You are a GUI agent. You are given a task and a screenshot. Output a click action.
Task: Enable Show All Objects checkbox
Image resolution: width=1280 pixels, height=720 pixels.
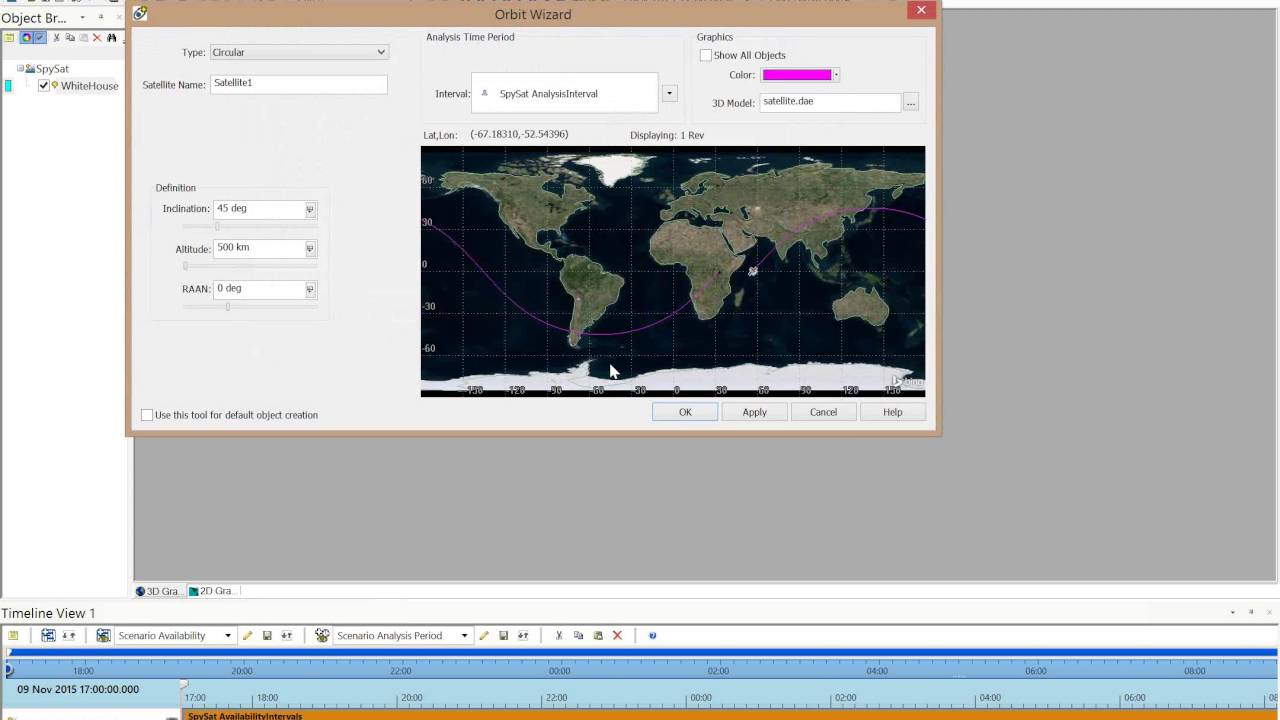[x=706, y=55]
